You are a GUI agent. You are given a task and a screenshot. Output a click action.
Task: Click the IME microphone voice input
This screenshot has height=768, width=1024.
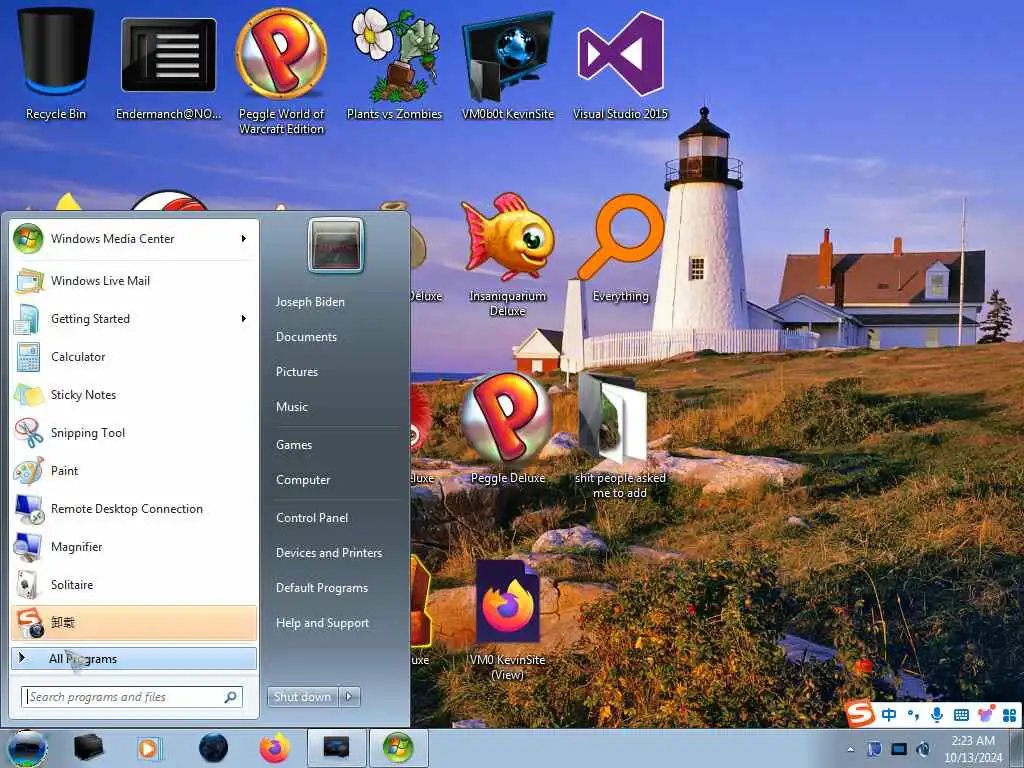coord(936,714)
